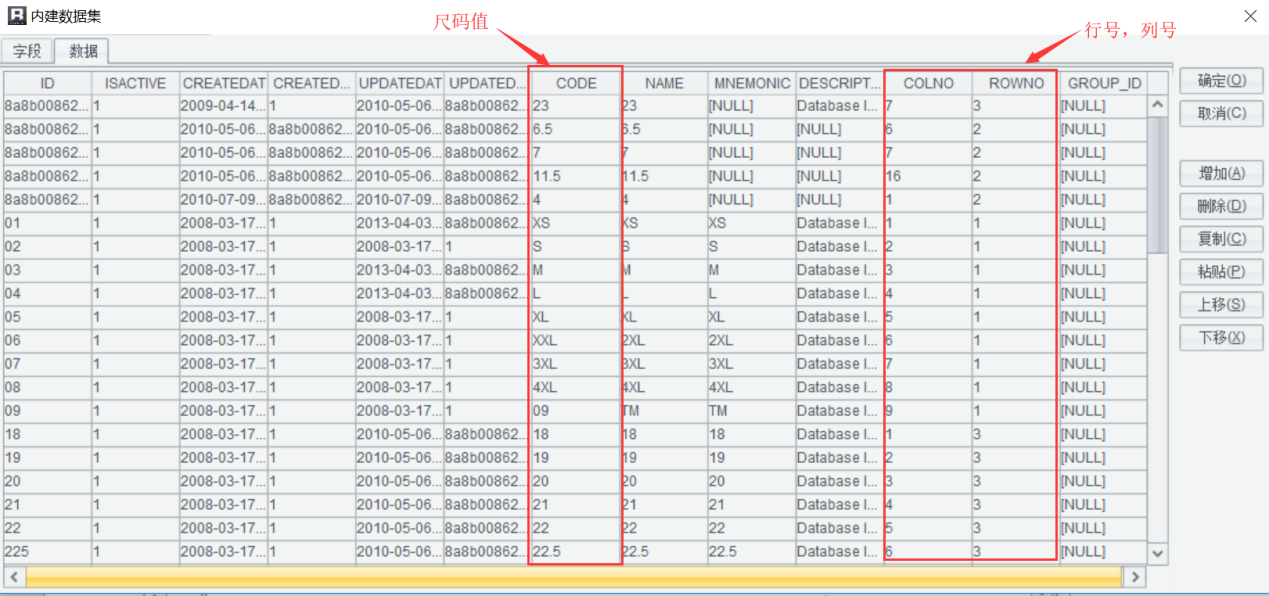The width and height of the screenshot is (1269, 596).
Task: Click the ID cell "01"
Action: click(47, 223)
